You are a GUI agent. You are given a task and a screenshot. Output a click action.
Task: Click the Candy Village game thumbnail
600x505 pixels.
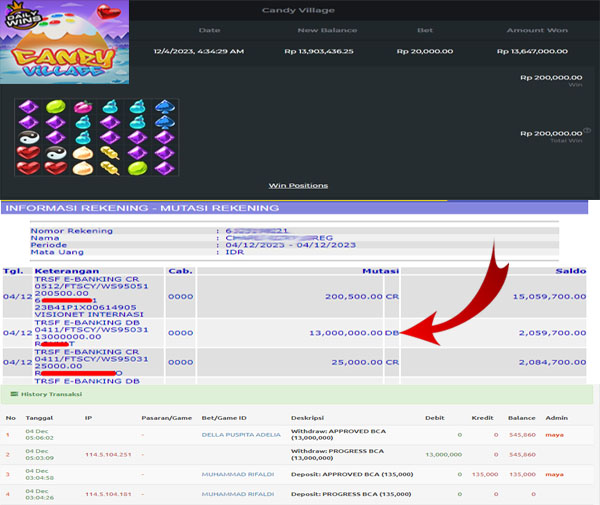64,42
